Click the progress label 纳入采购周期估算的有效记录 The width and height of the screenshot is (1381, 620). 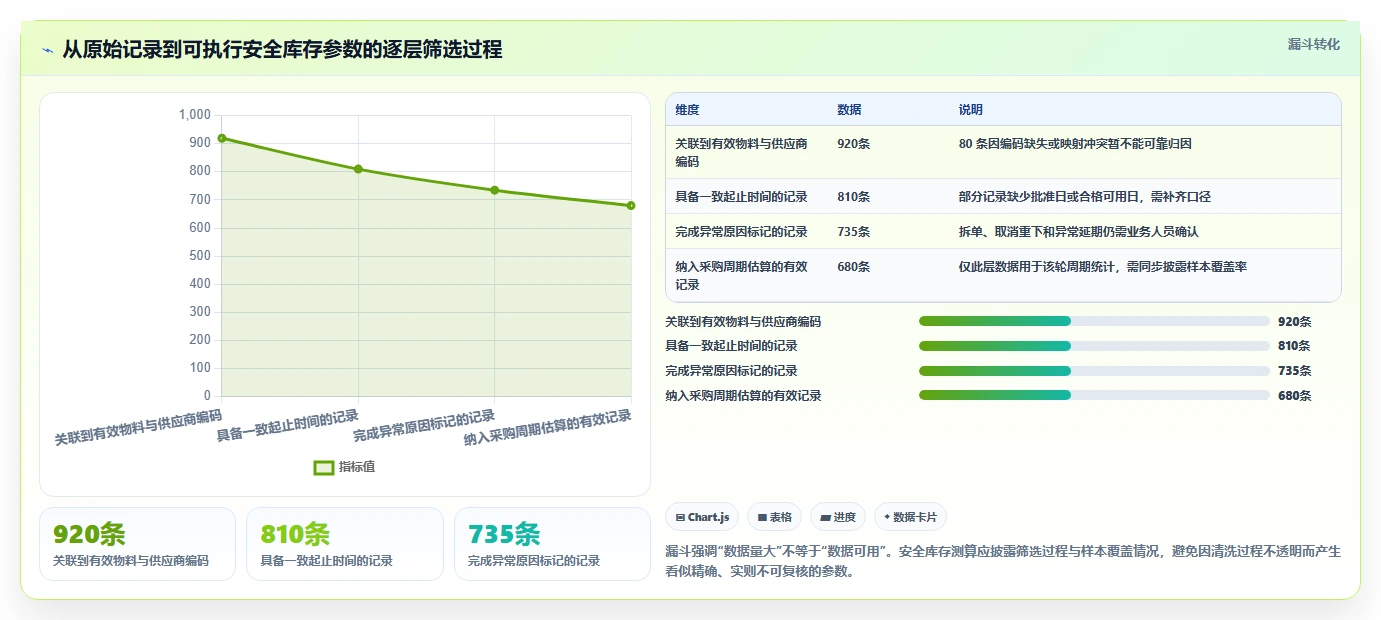(x=743, y=396)
